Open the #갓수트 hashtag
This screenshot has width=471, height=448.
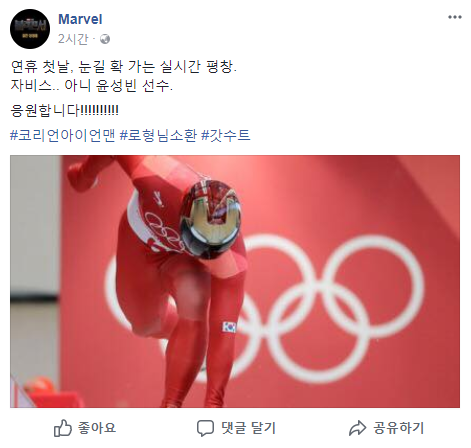point(226,135)
